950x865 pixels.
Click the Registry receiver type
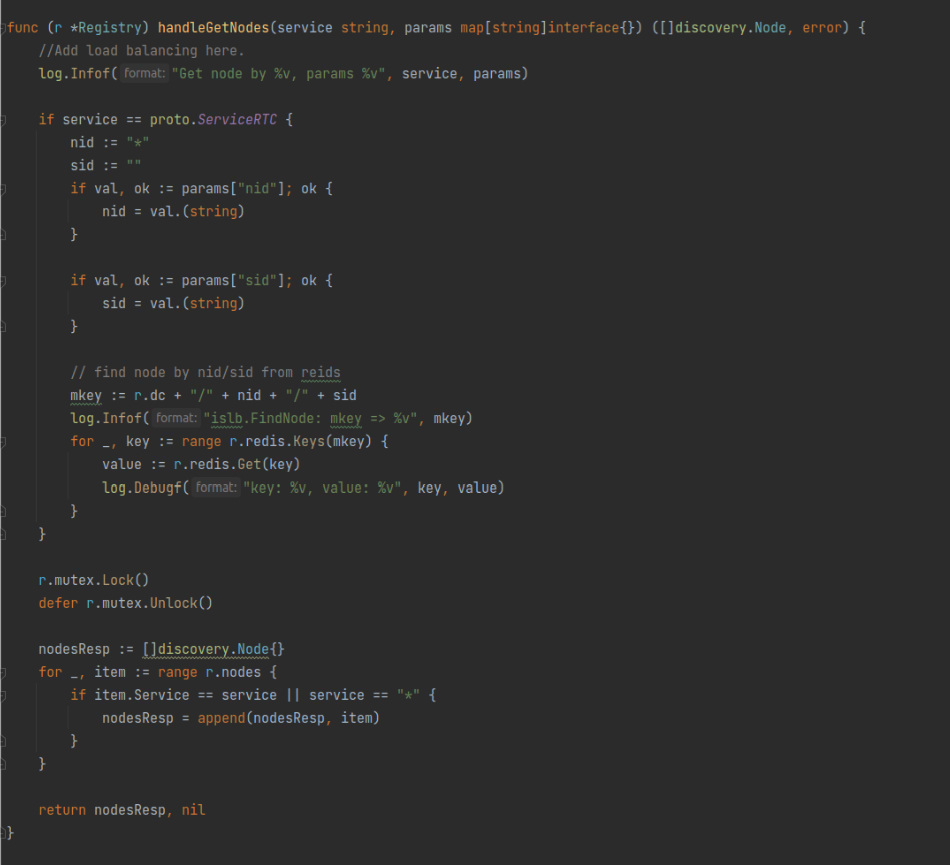coord(110,28)
